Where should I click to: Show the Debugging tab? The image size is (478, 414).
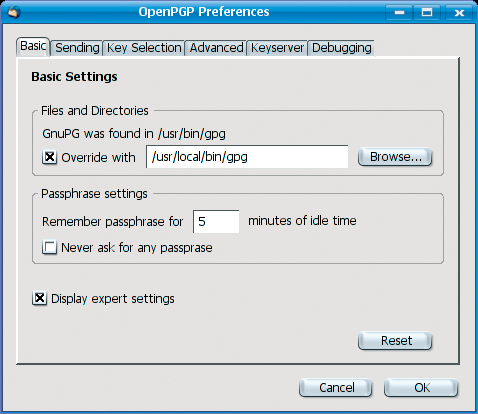342,48
